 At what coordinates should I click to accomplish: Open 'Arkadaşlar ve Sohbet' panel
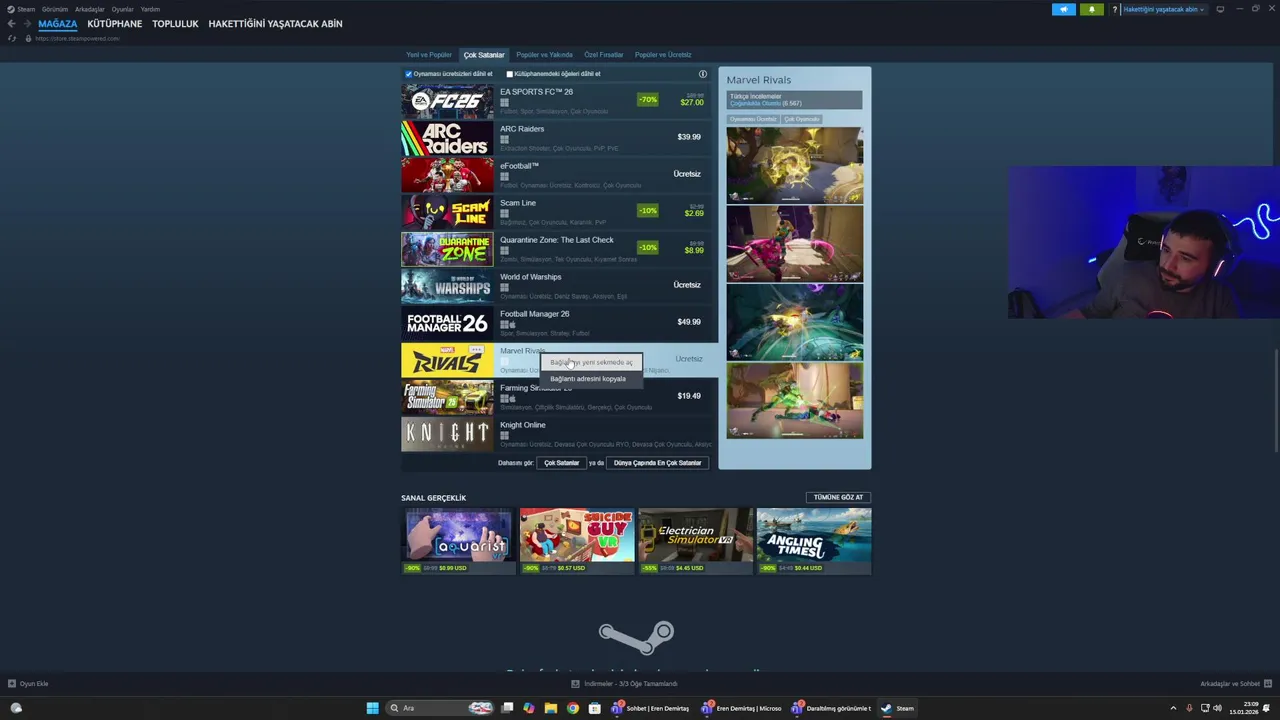(1236, 684)
